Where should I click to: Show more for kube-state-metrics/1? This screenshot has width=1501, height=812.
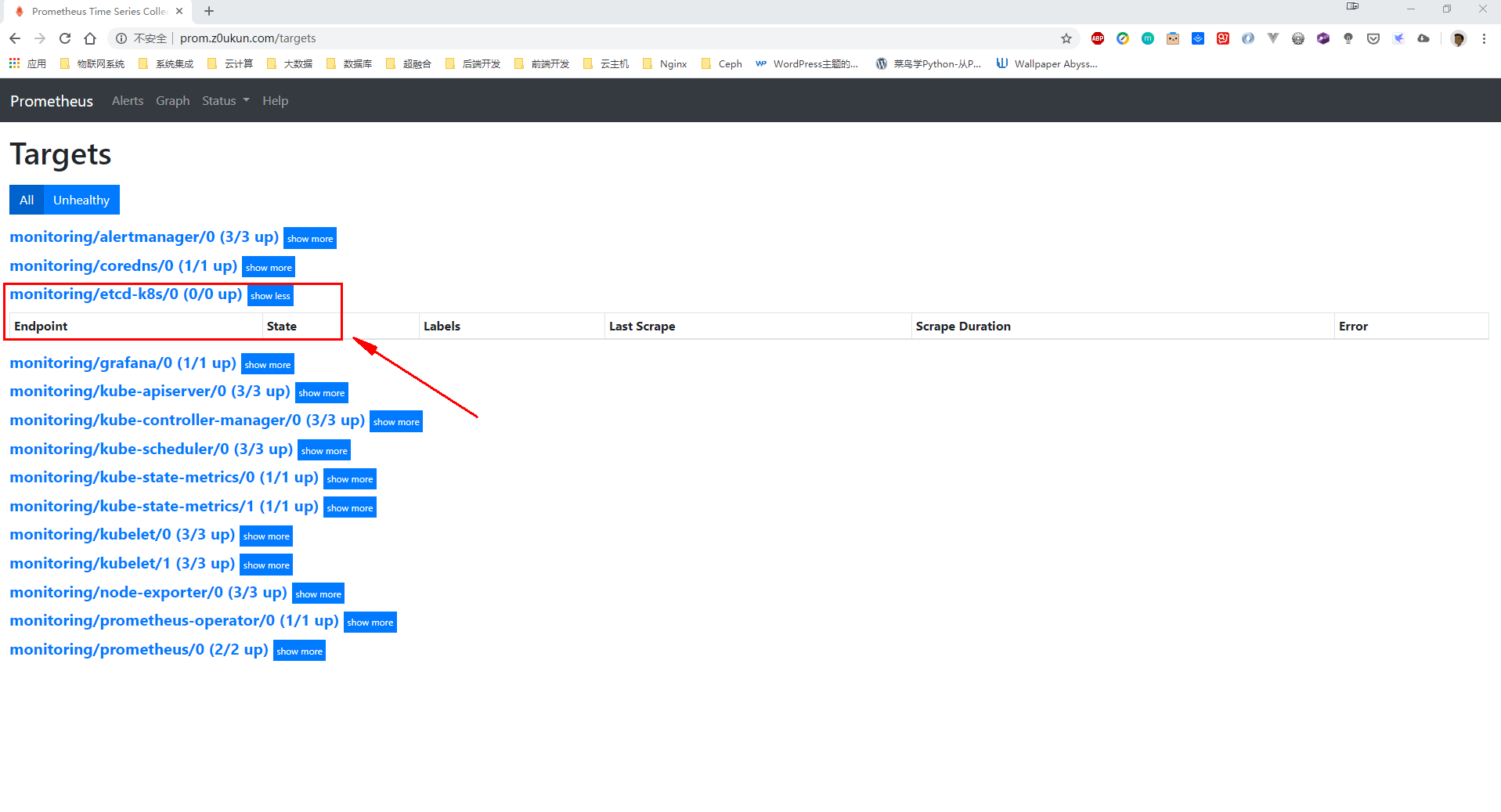[x=350, y=507]
